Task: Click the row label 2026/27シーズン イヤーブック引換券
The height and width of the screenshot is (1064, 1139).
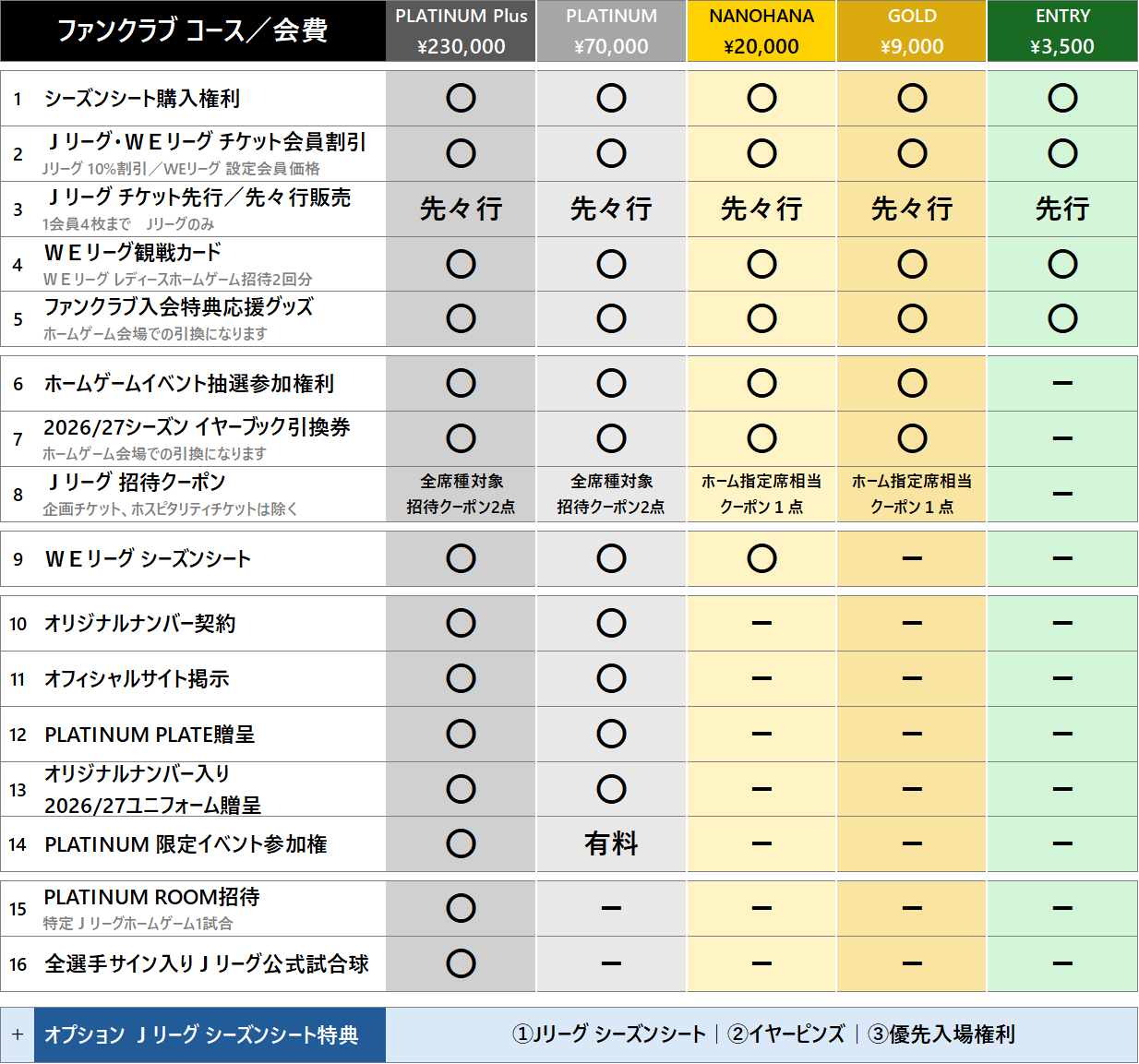Action: pyautogui.click(x=197, y=427)
